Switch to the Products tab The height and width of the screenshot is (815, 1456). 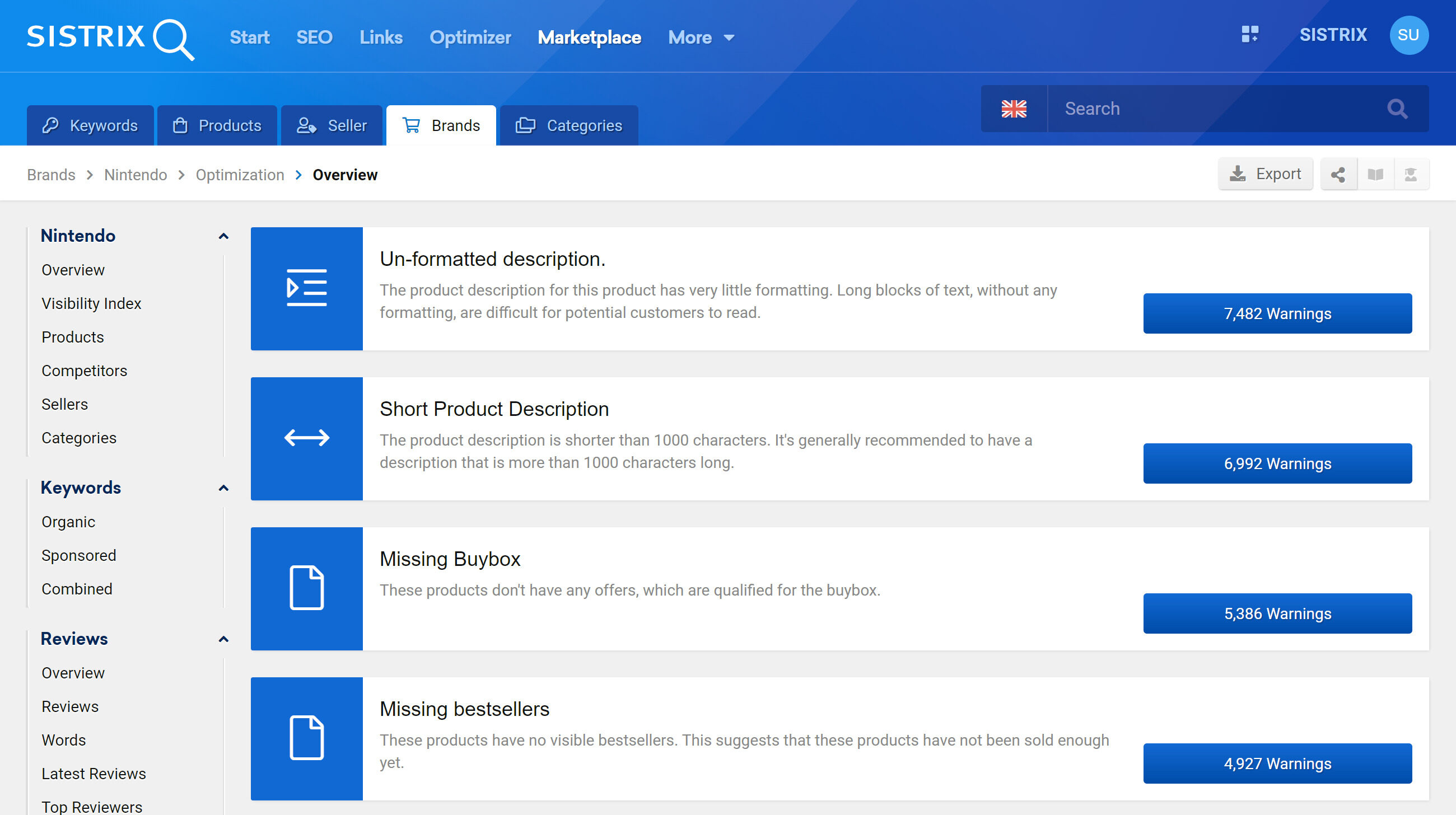tap(217, 125)
